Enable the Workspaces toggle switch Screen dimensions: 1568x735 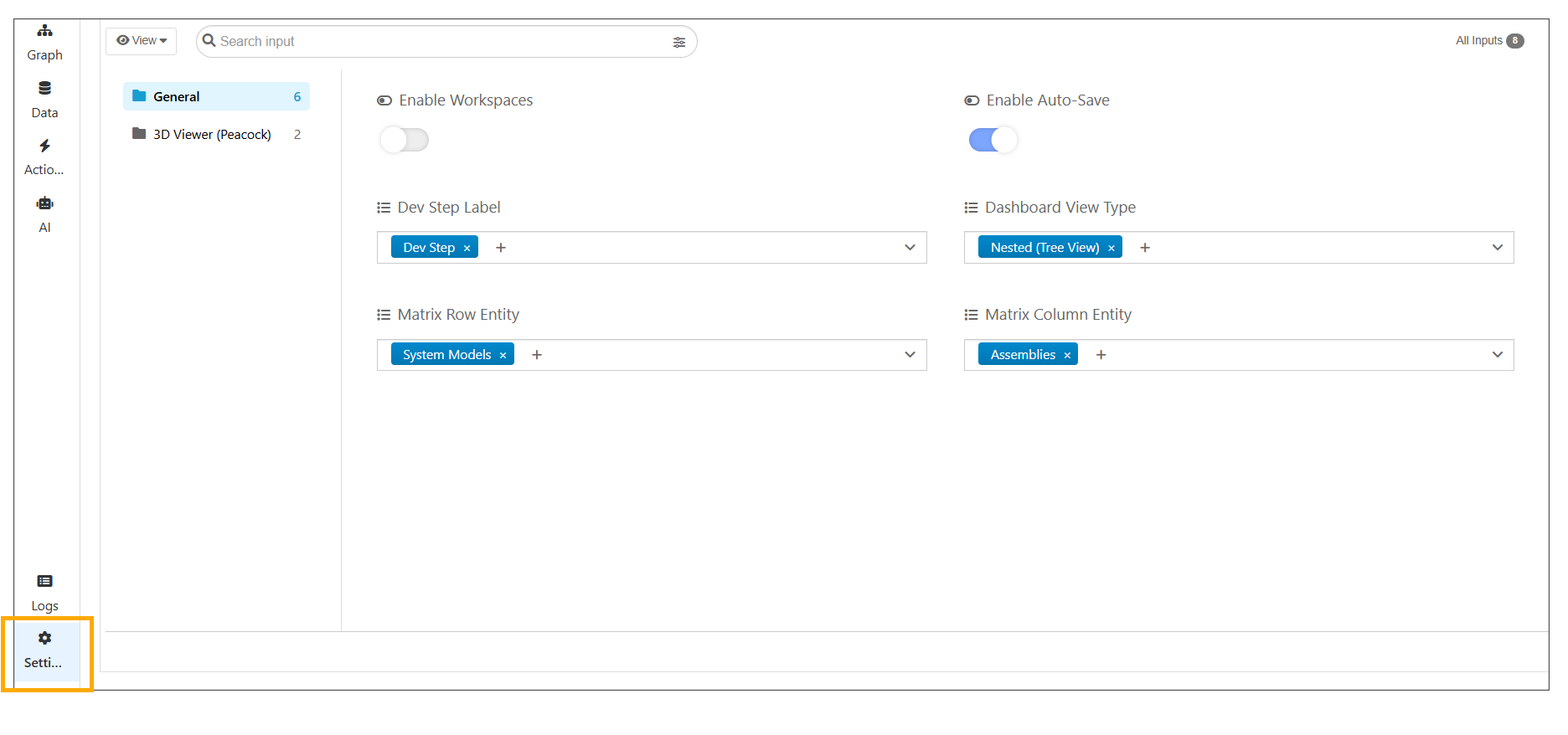pyautogui.click(x=404, y=140)
